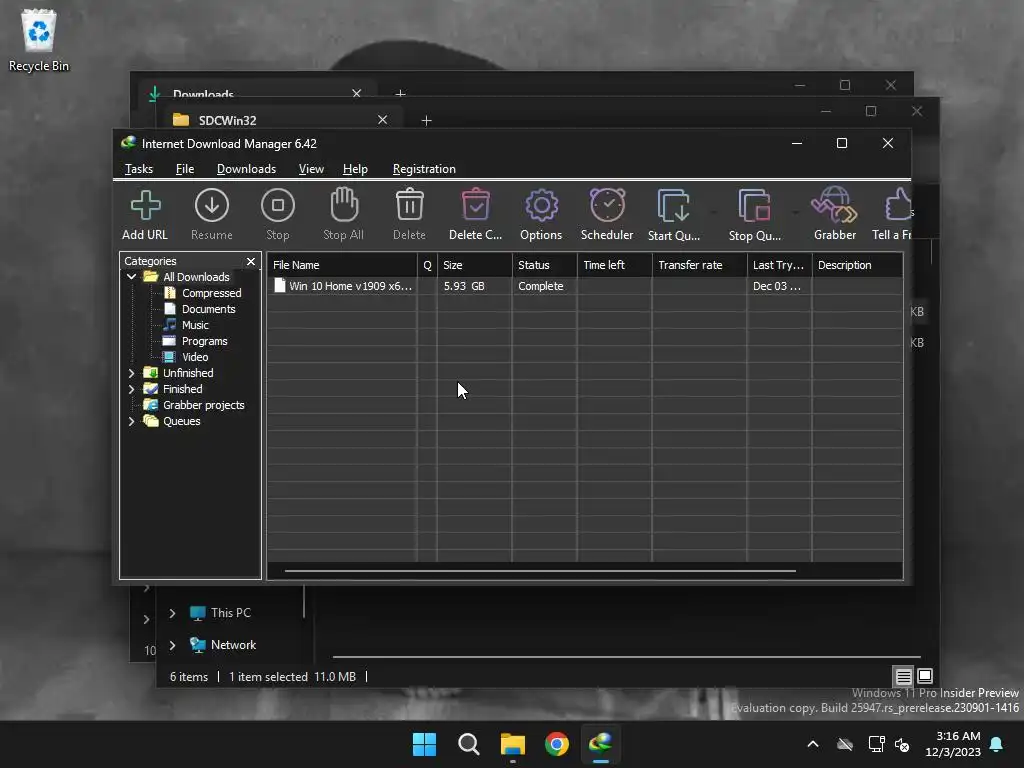1024x768 pixels.
Task: Expand the Unfinished category
Action: pos(131,373)
